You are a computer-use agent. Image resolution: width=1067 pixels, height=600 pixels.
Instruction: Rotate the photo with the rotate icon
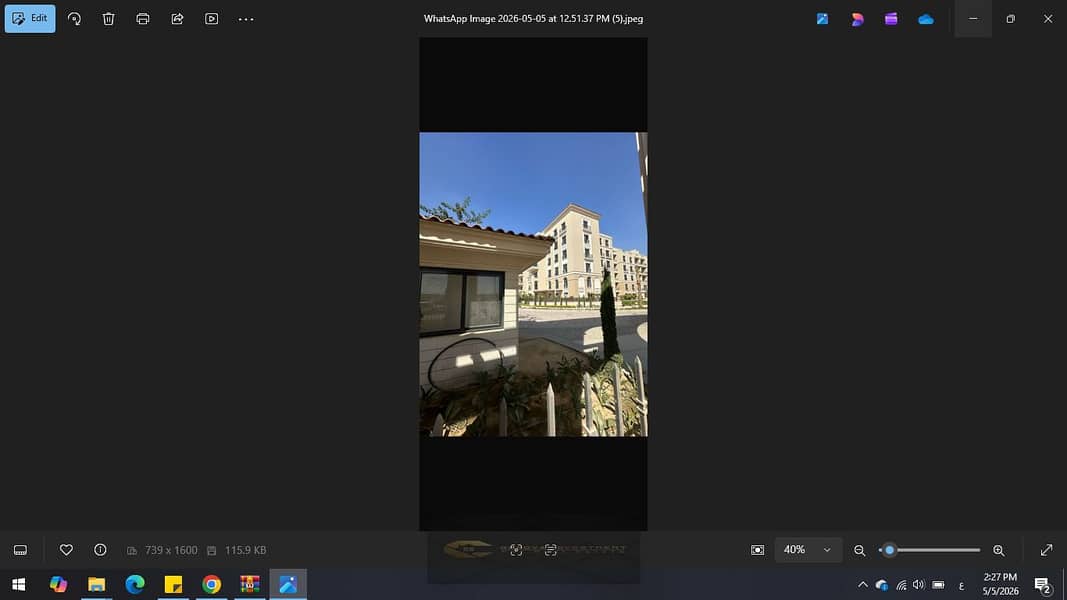(74, 19)
